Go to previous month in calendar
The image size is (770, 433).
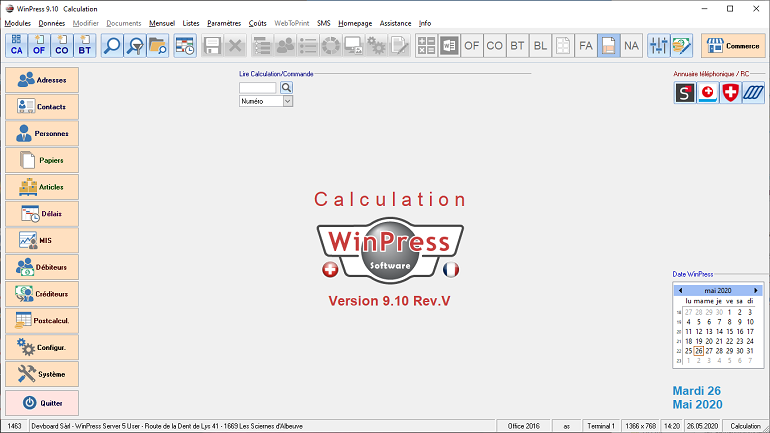coord(681,291)
